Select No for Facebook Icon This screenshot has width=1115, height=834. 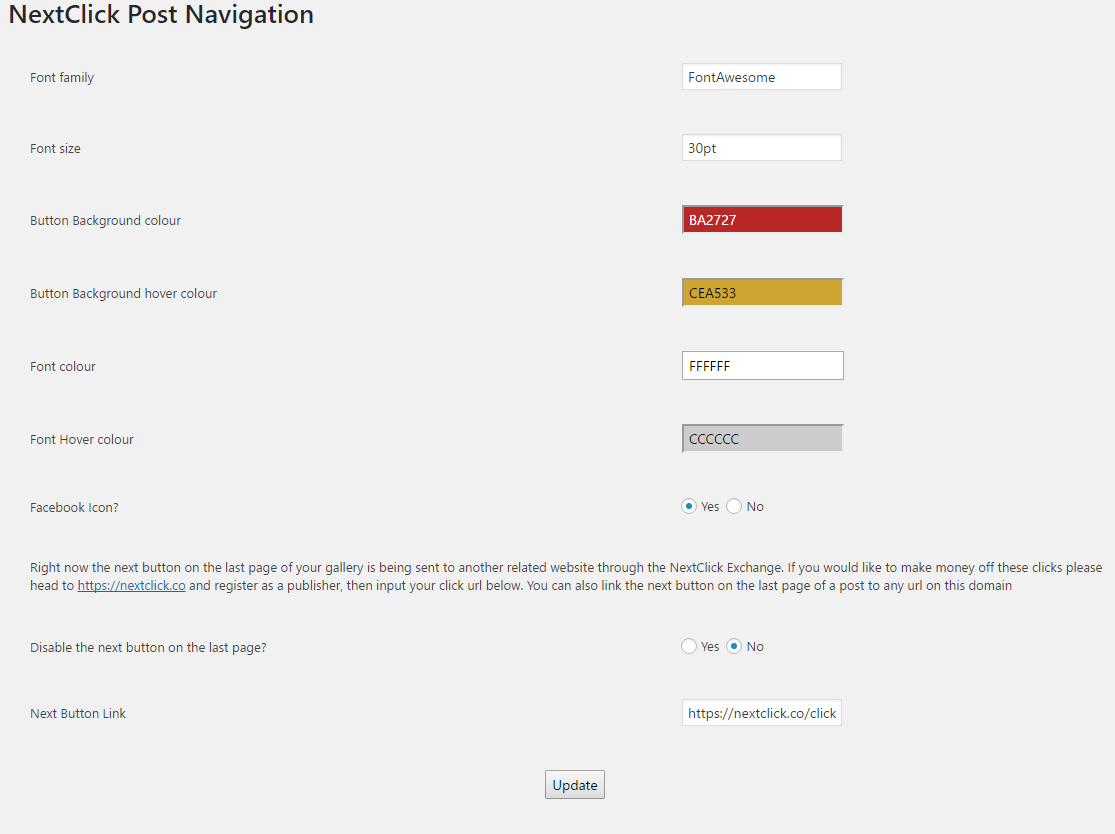[734, 506]
